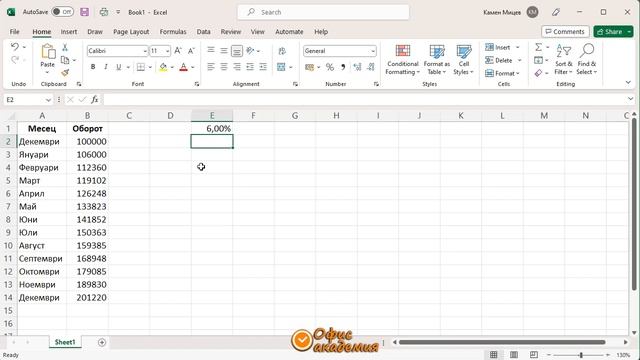Click the Comments button

pos(565,31)
